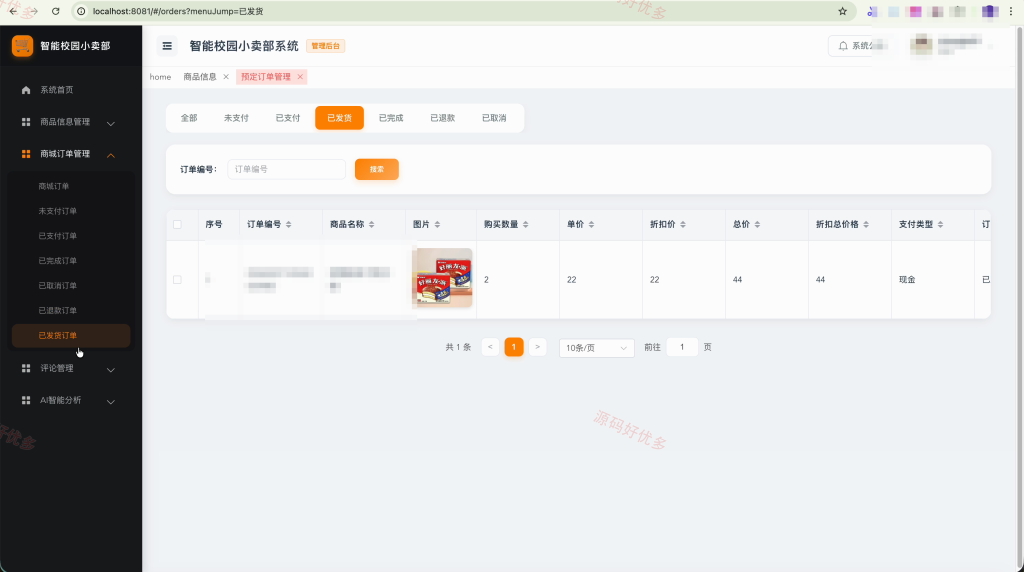
Task: Open 已完成订单 in sidebar
Action: [71, 261]
